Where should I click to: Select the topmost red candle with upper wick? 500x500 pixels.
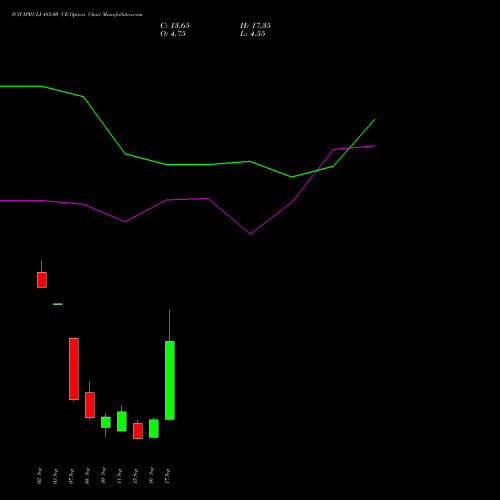42,279
